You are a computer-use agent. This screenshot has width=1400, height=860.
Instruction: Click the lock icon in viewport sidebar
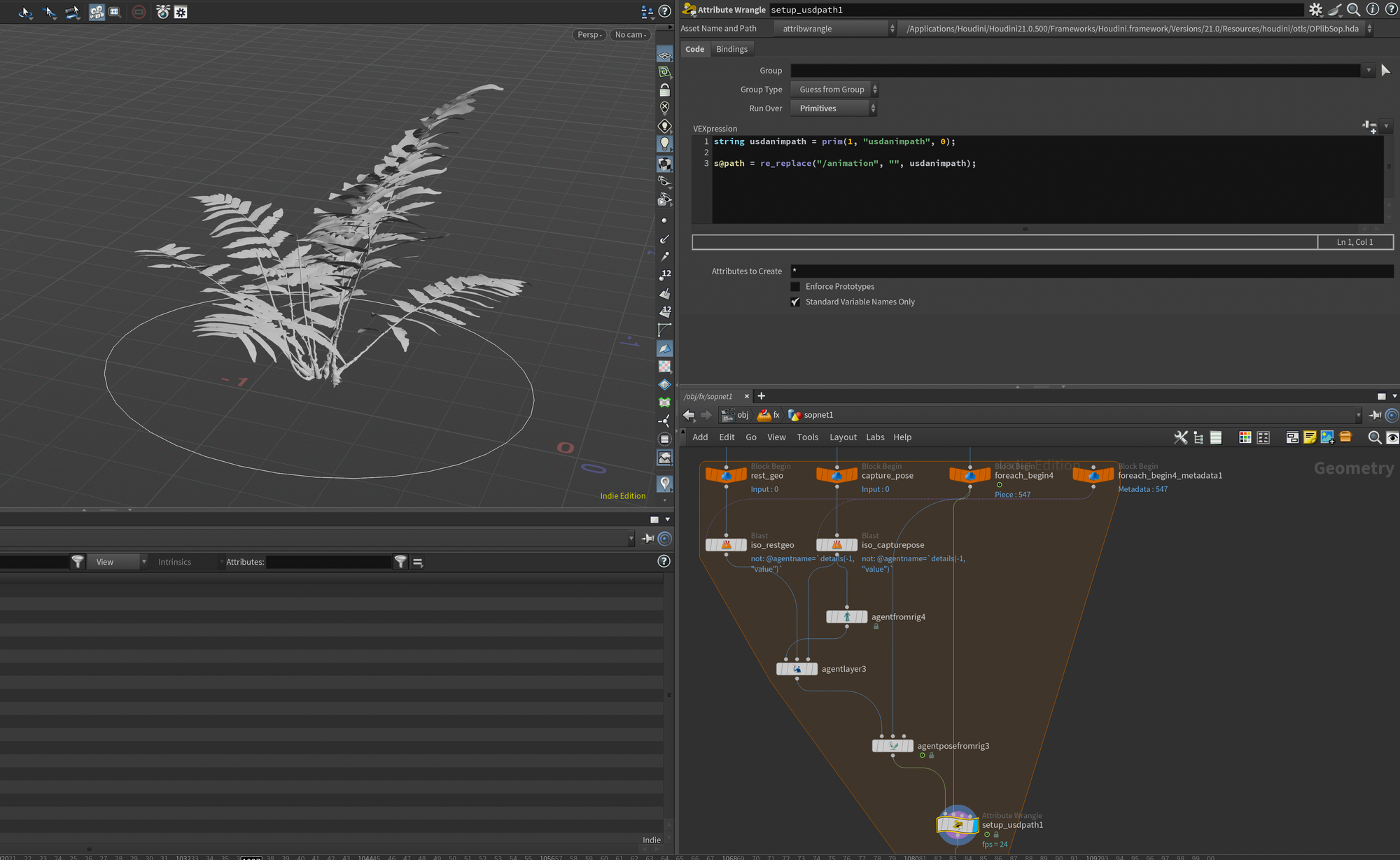pos(664,90)
